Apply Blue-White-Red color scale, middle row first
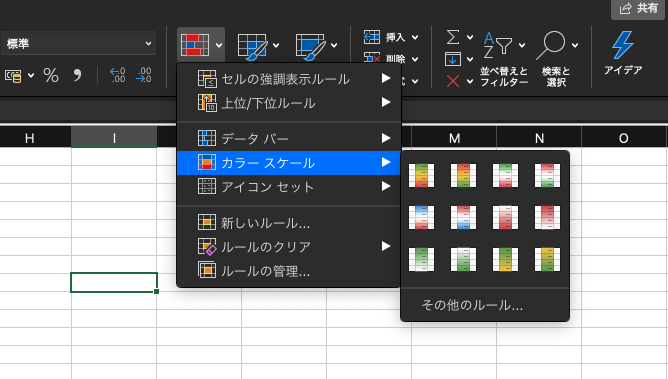The height and width of the screenshot is (379, 668). [421, 218]
